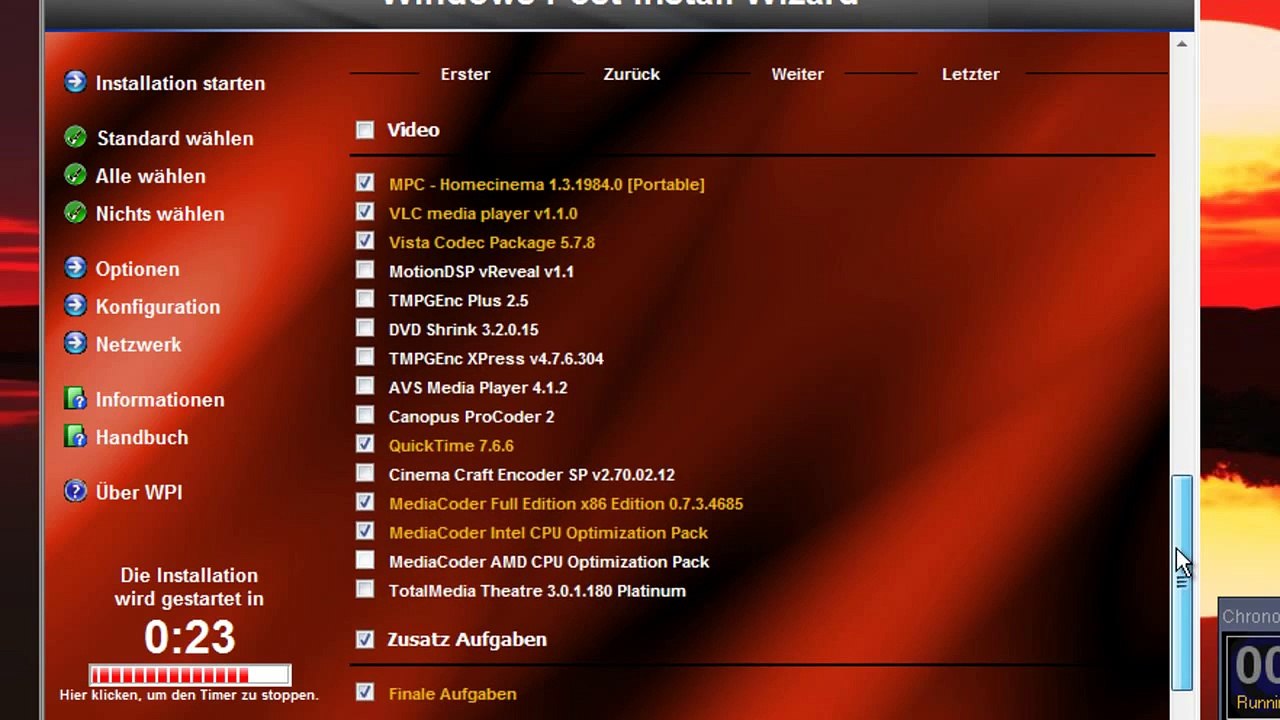The width and height of the screenshot is (1280, 720).
Task: Select the Standard wählen option
Action: [x=174, y=138]
